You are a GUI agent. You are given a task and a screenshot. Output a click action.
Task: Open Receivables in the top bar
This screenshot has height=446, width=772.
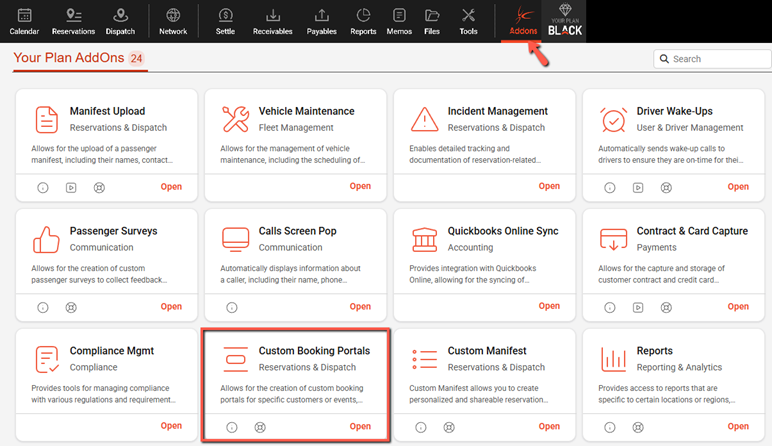pos(272,21)
